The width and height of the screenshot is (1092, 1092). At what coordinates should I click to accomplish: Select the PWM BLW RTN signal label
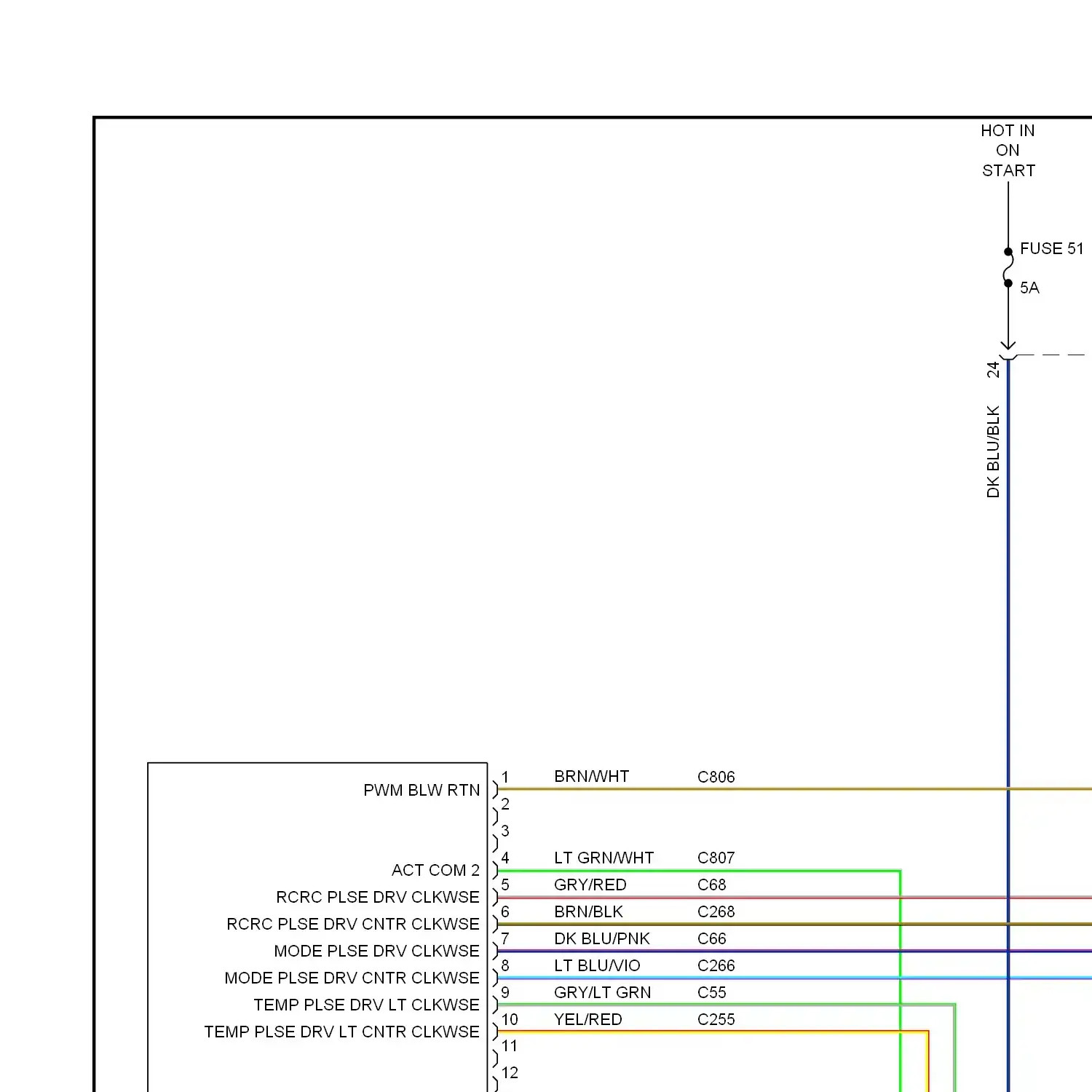pos(422,791)
